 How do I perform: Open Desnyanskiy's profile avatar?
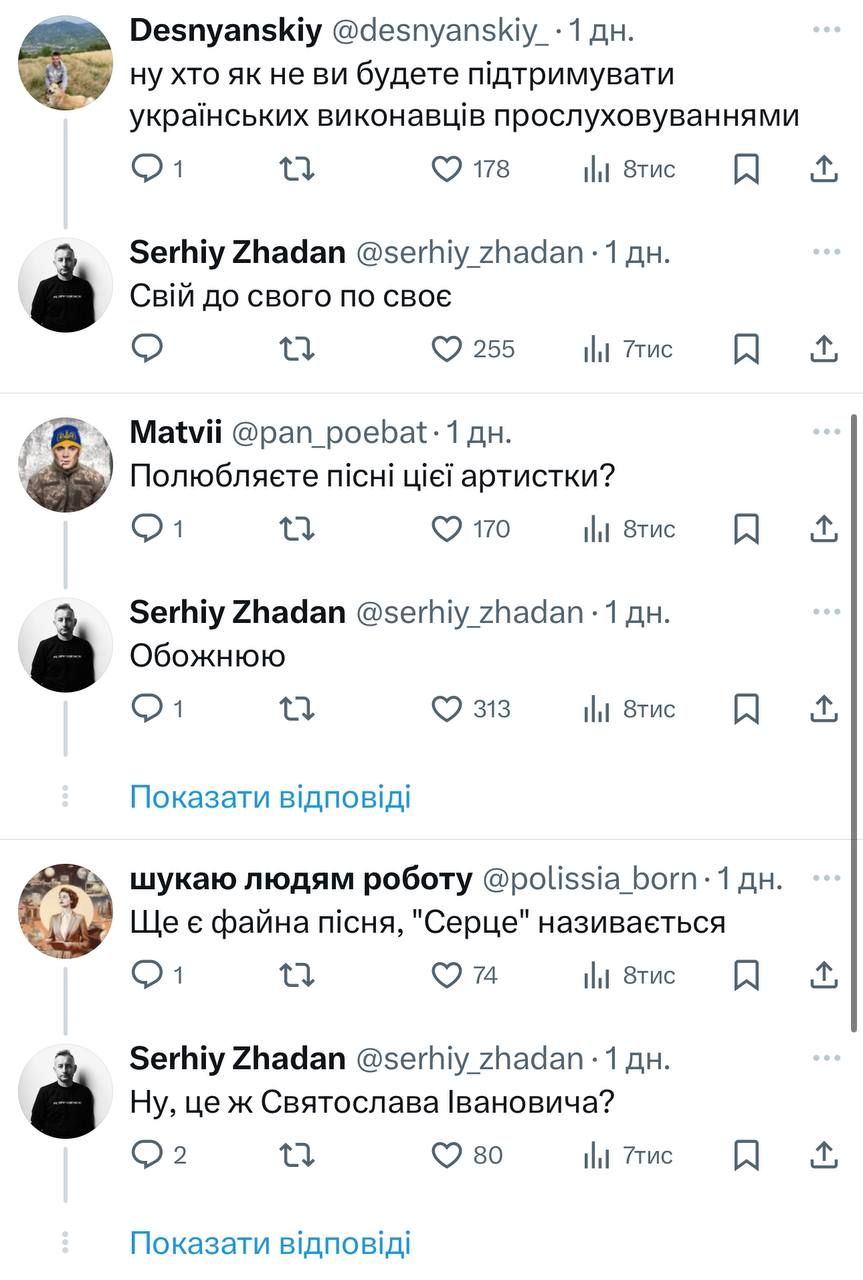(x=66, y=63)
